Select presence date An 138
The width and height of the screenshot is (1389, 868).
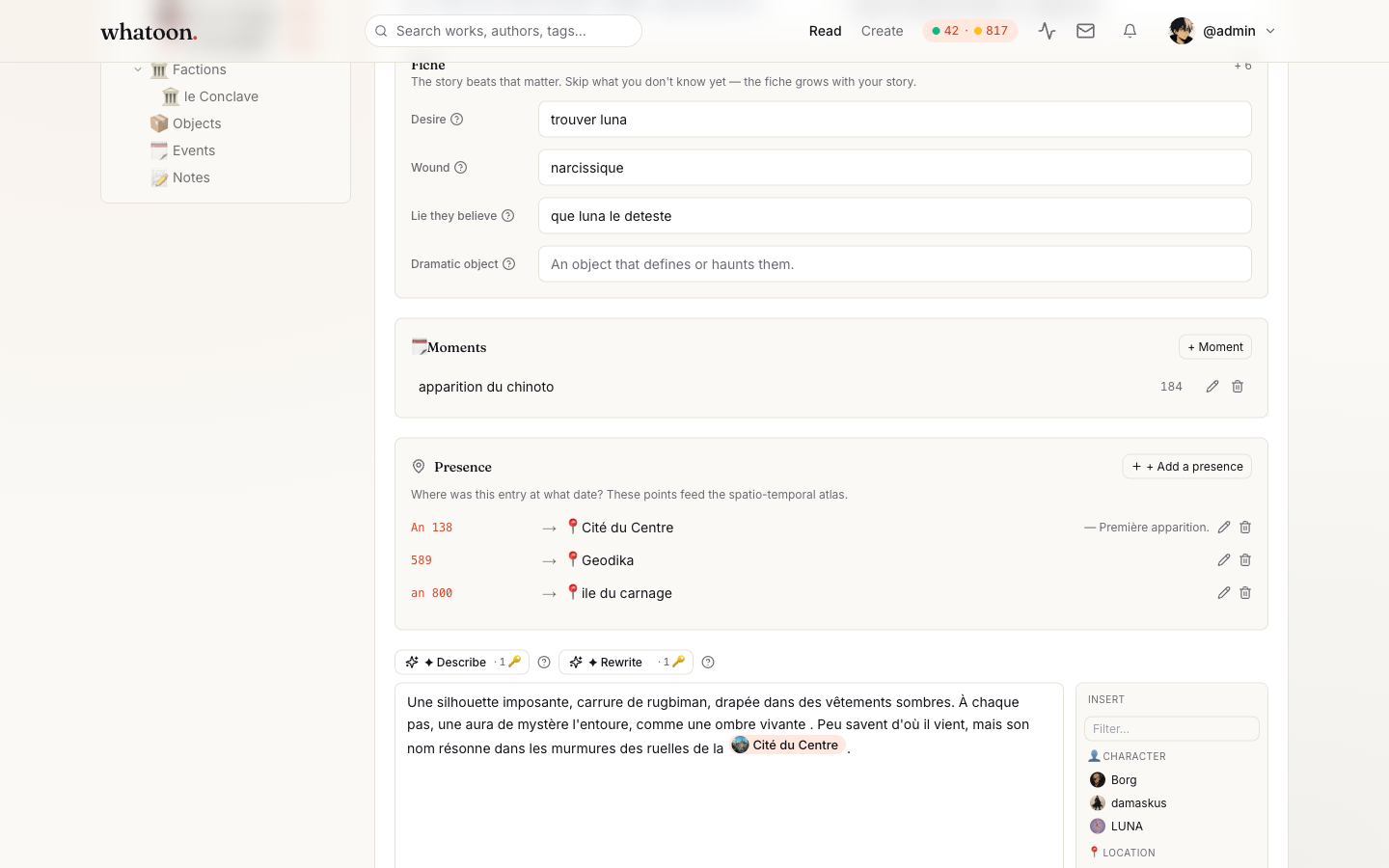pyautogui.click(x=431, y=528)
